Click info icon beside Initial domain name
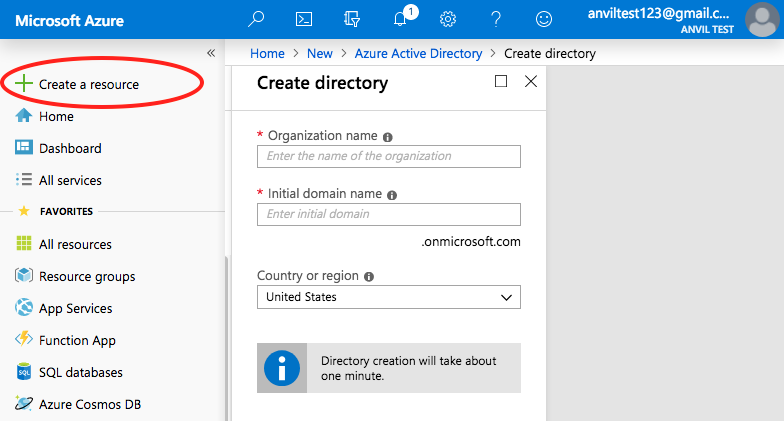 pos(392,195)
